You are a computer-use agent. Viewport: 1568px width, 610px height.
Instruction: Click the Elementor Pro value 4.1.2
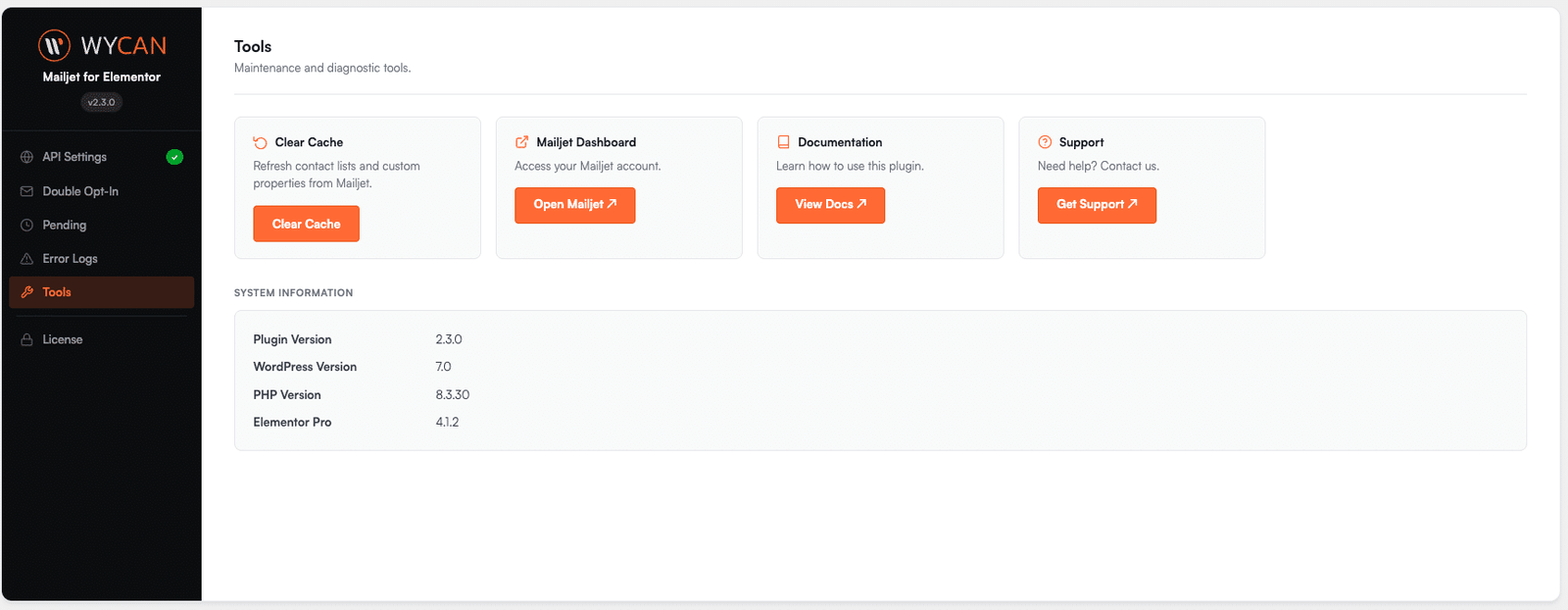pyautogui.click(x=447, y=422)
